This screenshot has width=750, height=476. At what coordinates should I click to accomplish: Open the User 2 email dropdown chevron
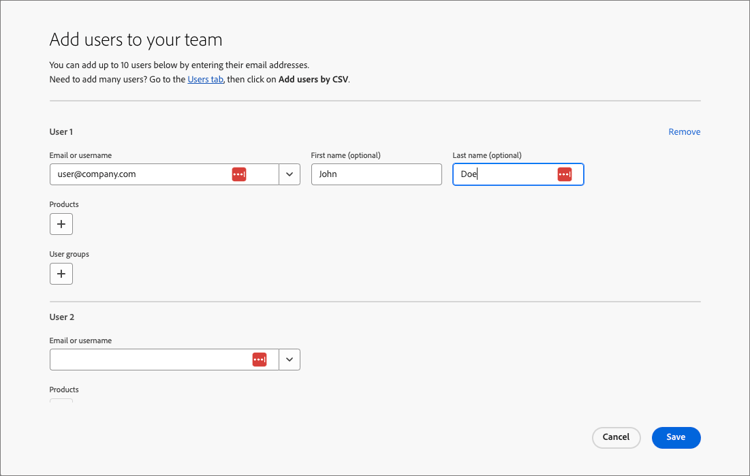tap(289, 359)
